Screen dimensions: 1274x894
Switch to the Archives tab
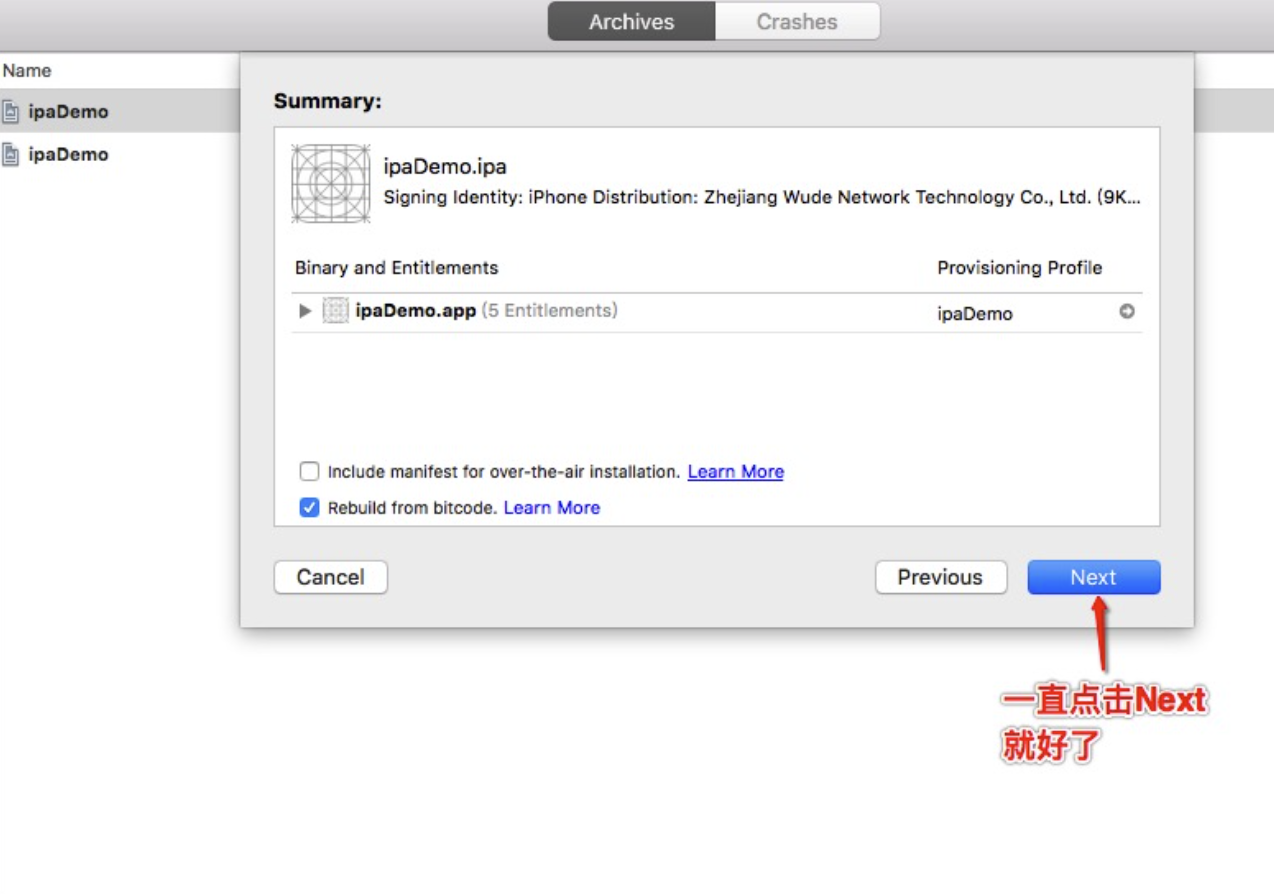tap(631, 21)
